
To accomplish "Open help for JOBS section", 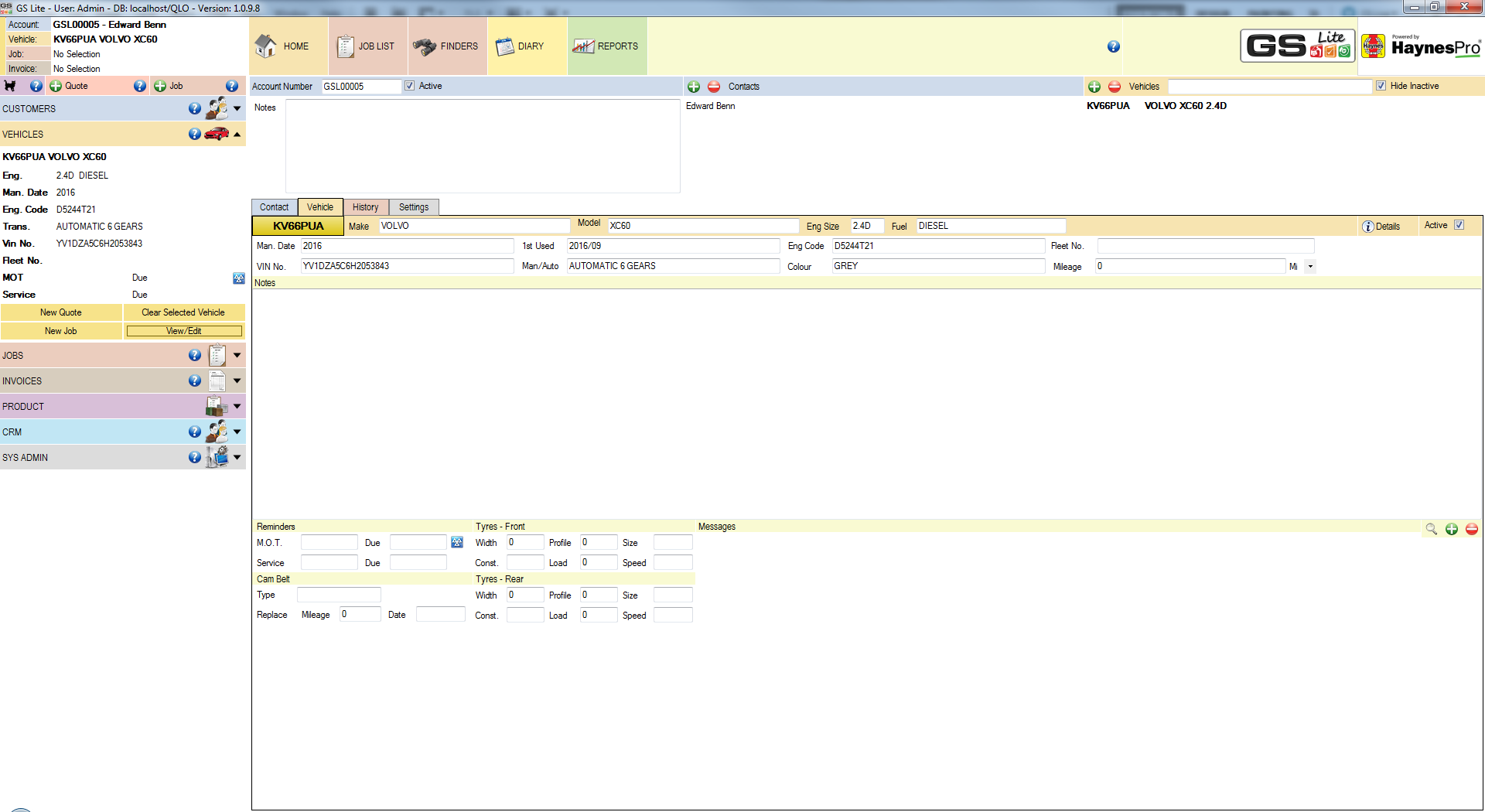I will 195,355.
